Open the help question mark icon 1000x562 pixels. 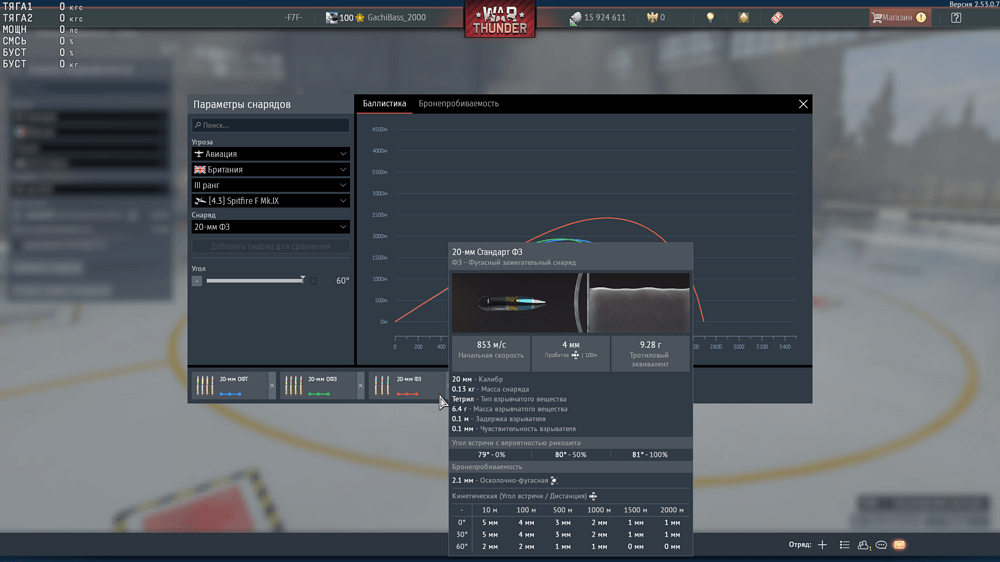coord(956,18)
